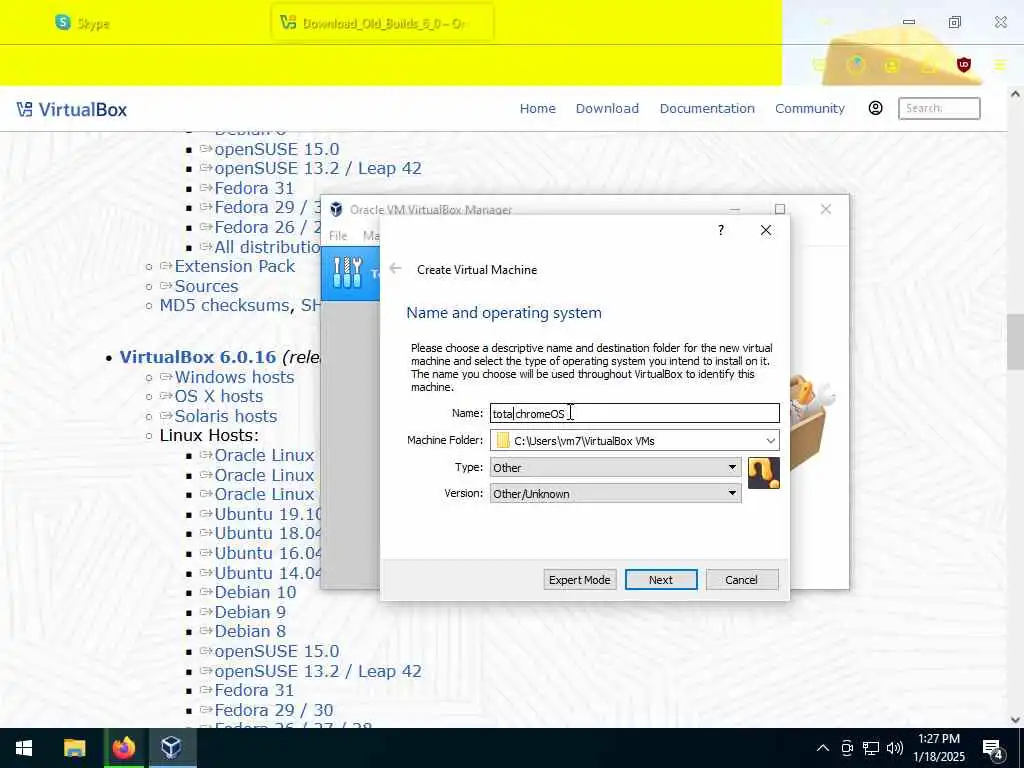Open the notification center icon
1024x768 pixels.
point(993,750)
